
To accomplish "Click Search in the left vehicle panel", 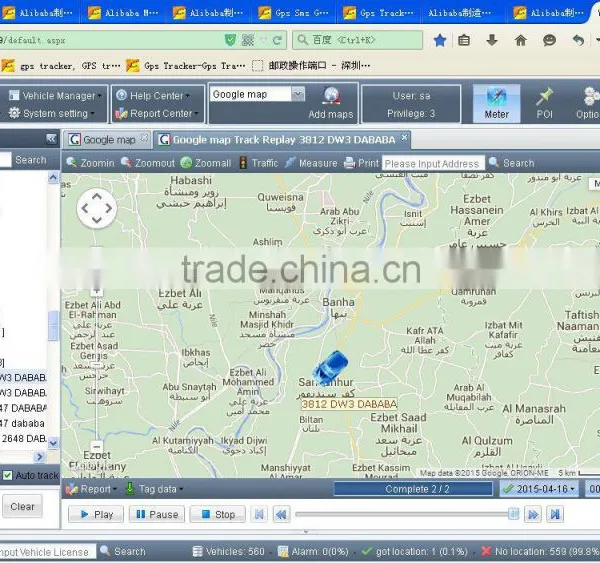I will click(31, 160).
